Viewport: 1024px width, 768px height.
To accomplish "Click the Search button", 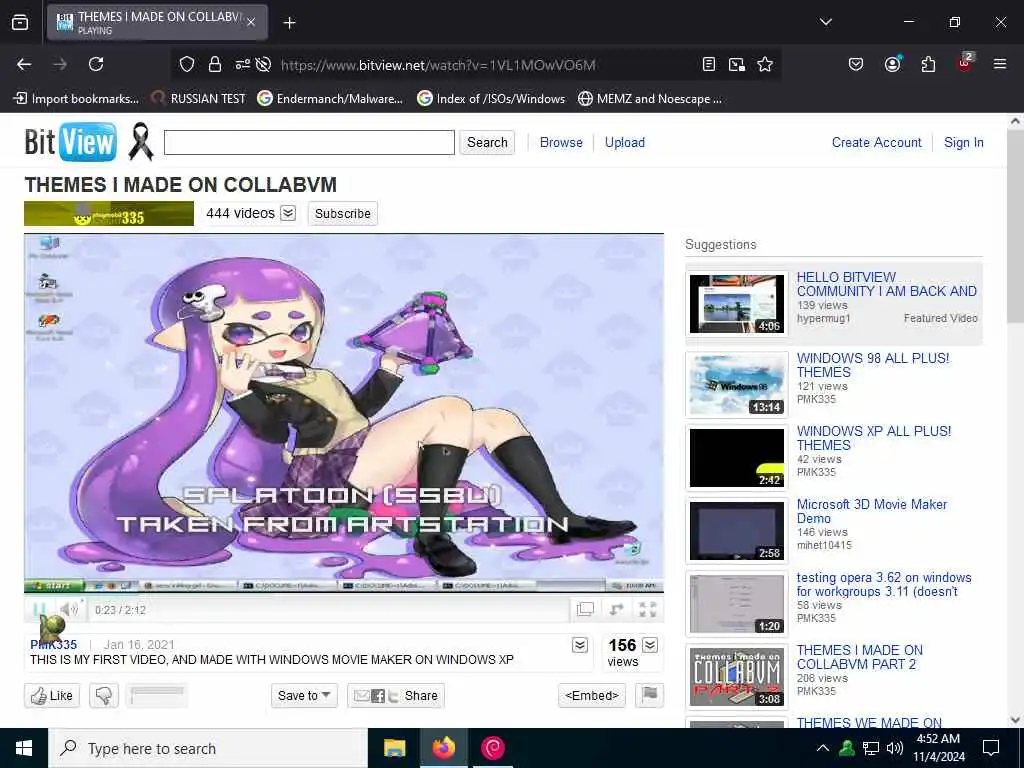I will coord(487,142).
